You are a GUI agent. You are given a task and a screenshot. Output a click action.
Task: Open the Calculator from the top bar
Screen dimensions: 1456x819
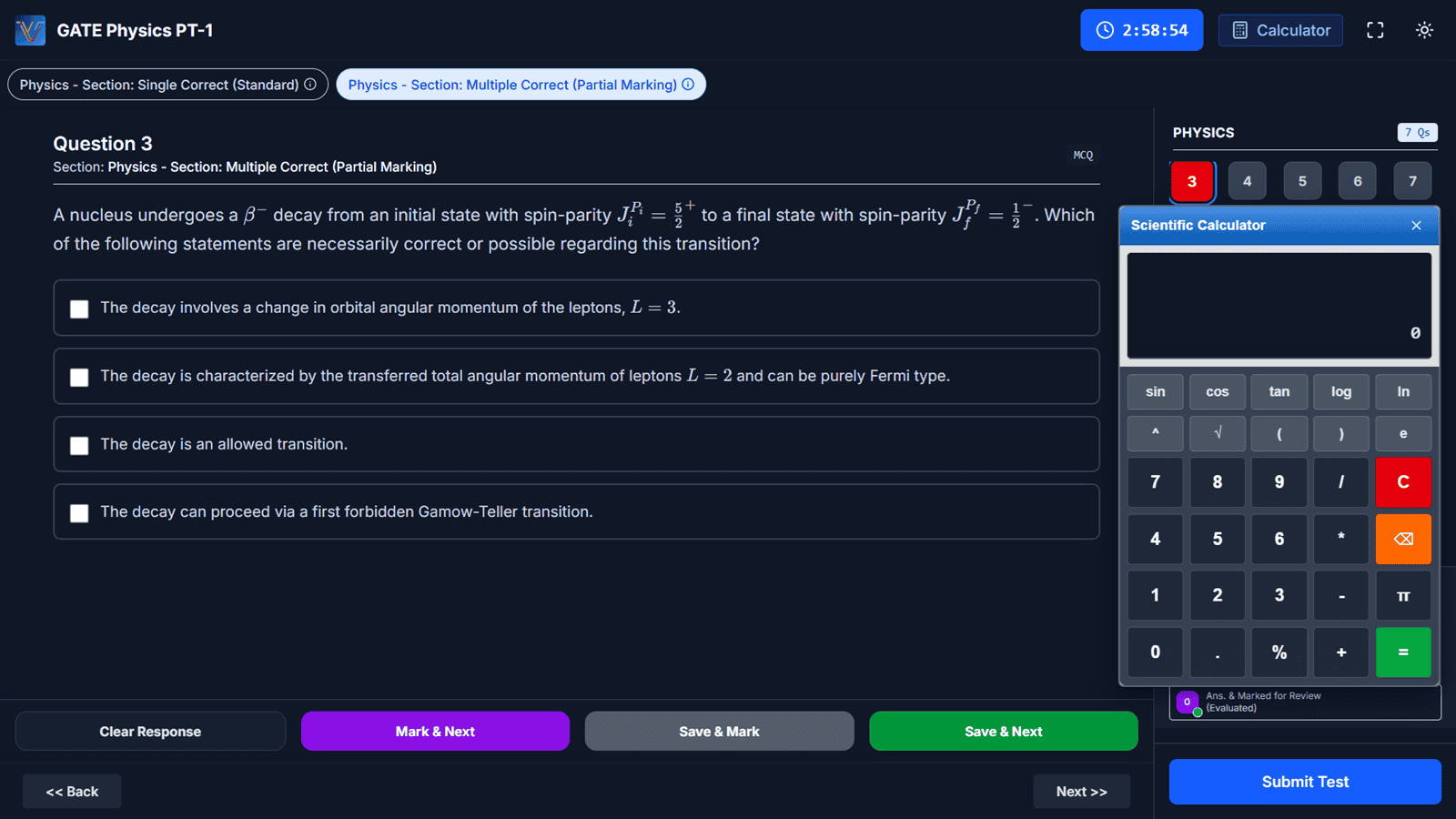1280,30
